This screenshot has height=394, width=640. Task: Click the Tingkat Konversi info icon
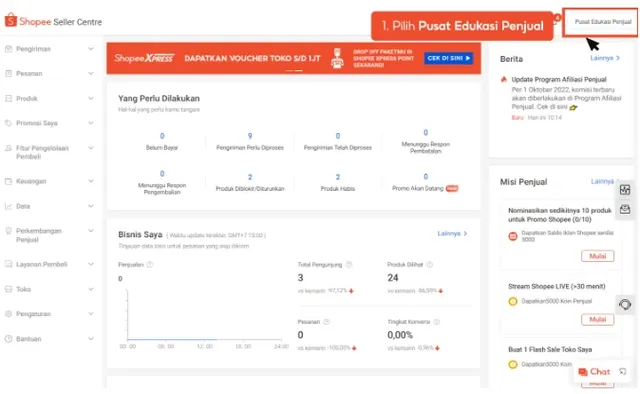pos(436,322)
